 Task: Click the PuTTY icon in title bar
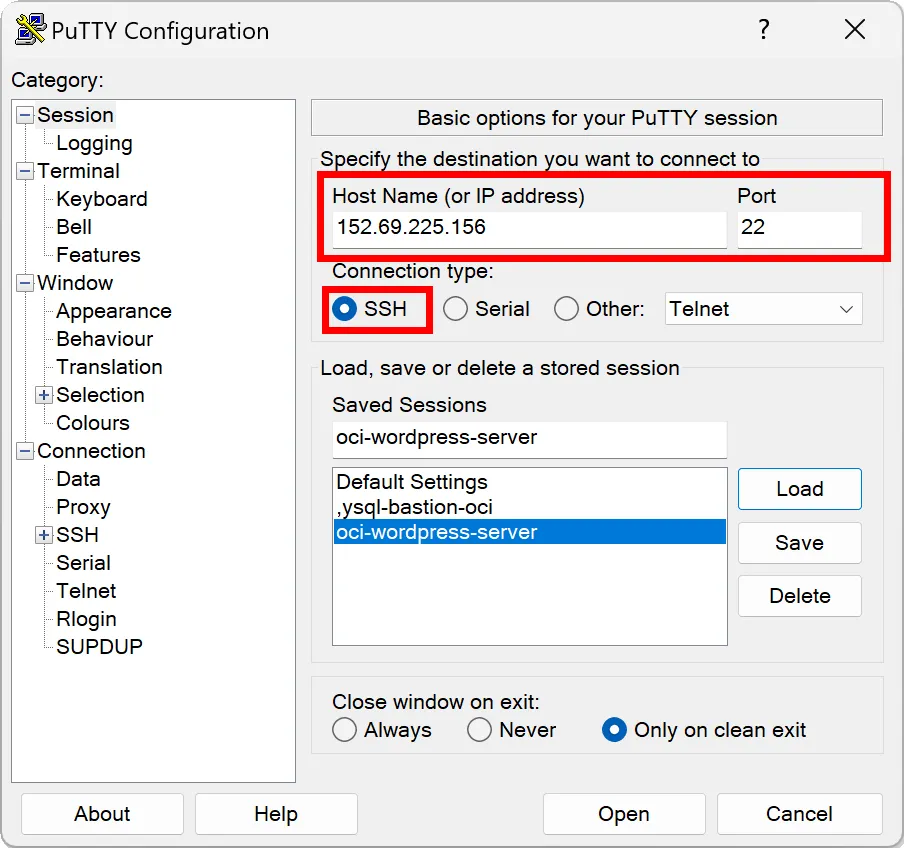click(x=31, y=30)
